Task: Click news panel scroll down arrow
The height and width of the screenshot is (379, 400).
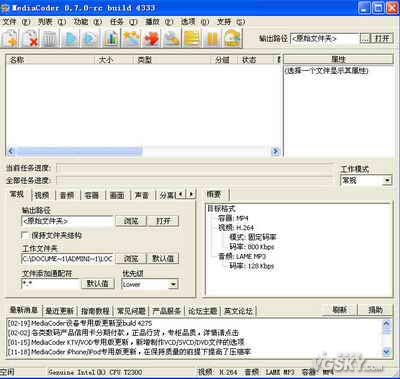Action: [387, 351]
